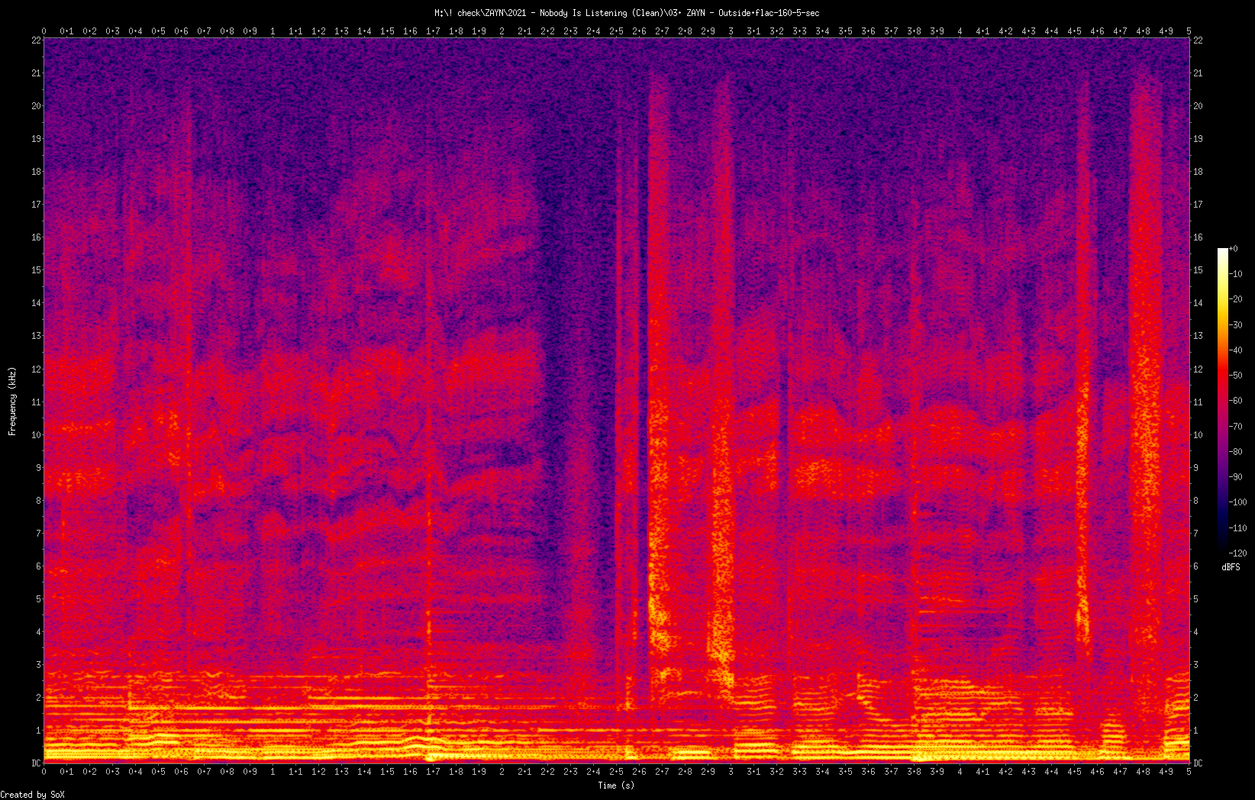Click the "-90" value on the color scale

tap(1238, 477)
